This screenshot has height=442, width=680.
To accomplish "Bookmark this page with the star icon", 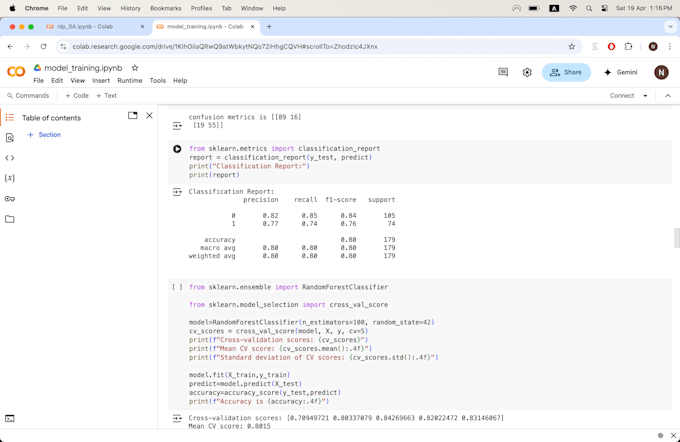I will (572, 46).
